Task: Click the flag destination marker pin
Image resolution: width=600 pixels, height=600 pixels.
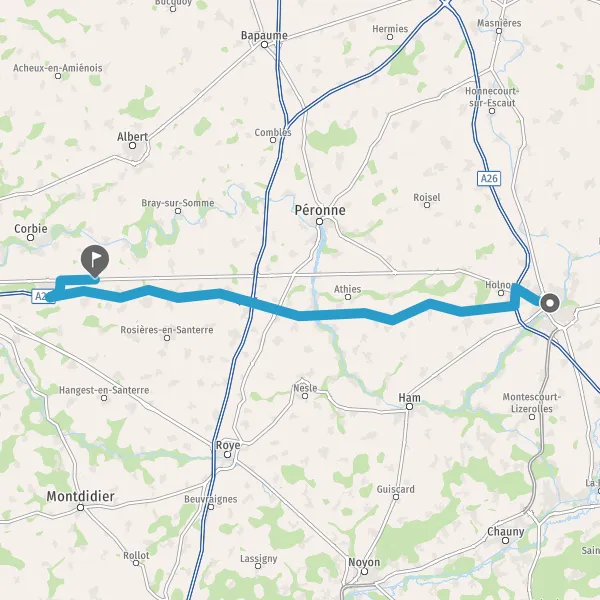Action: (95, 261)
